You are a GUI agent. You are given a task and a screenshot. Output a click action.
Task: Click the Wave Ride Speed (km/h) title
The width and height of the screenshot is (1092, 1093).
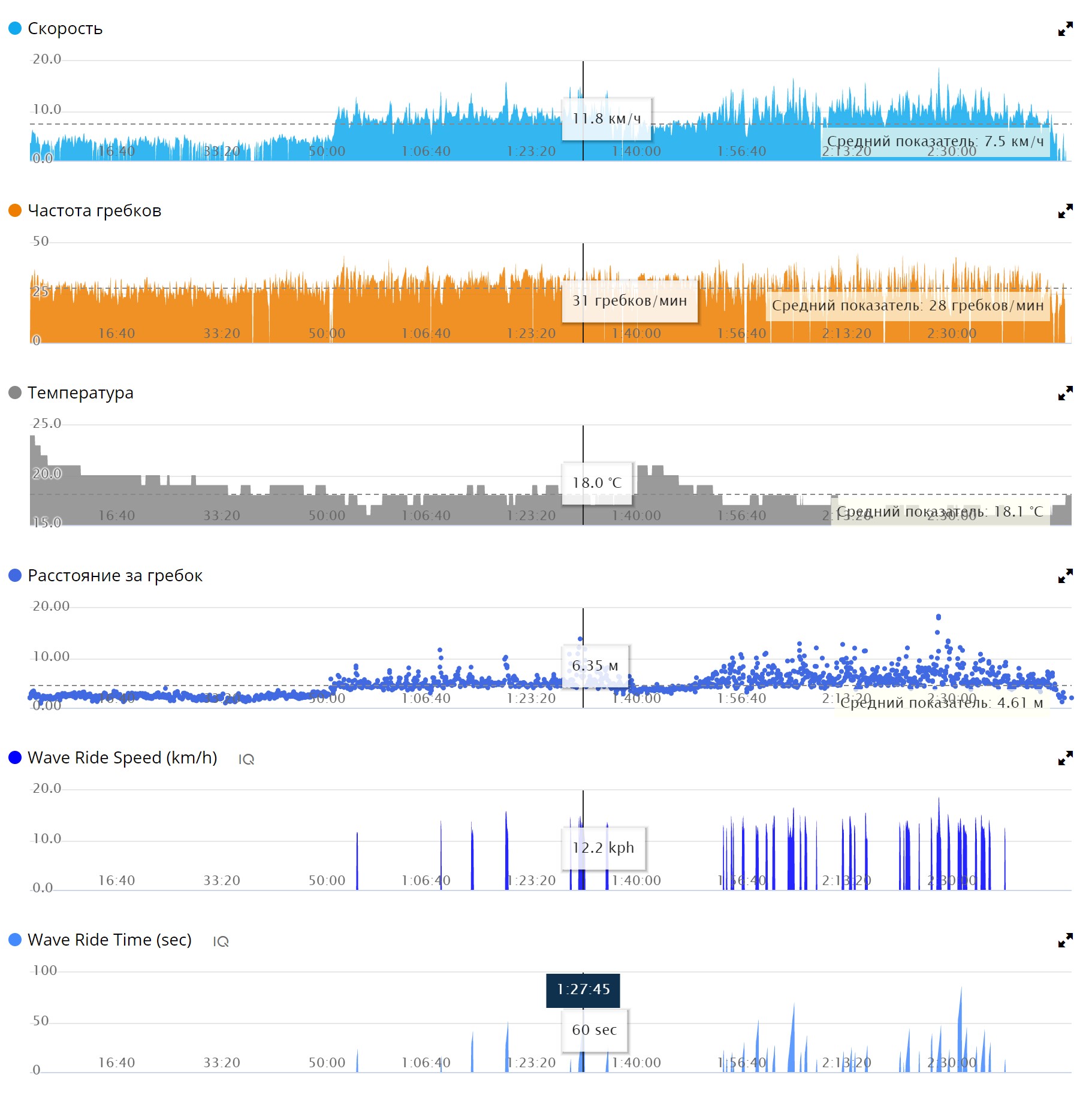tap(122, 757)
